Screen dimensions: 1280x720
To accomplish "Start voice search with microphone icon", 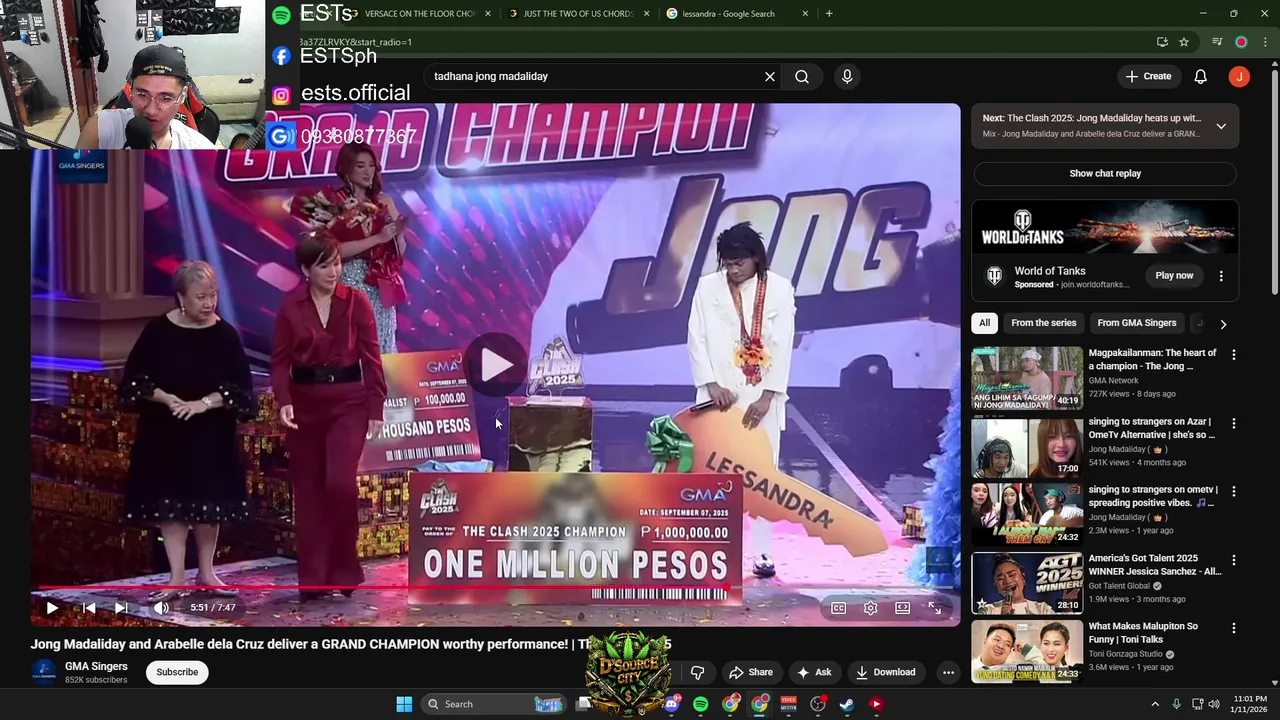I will [x=847, y=76].
